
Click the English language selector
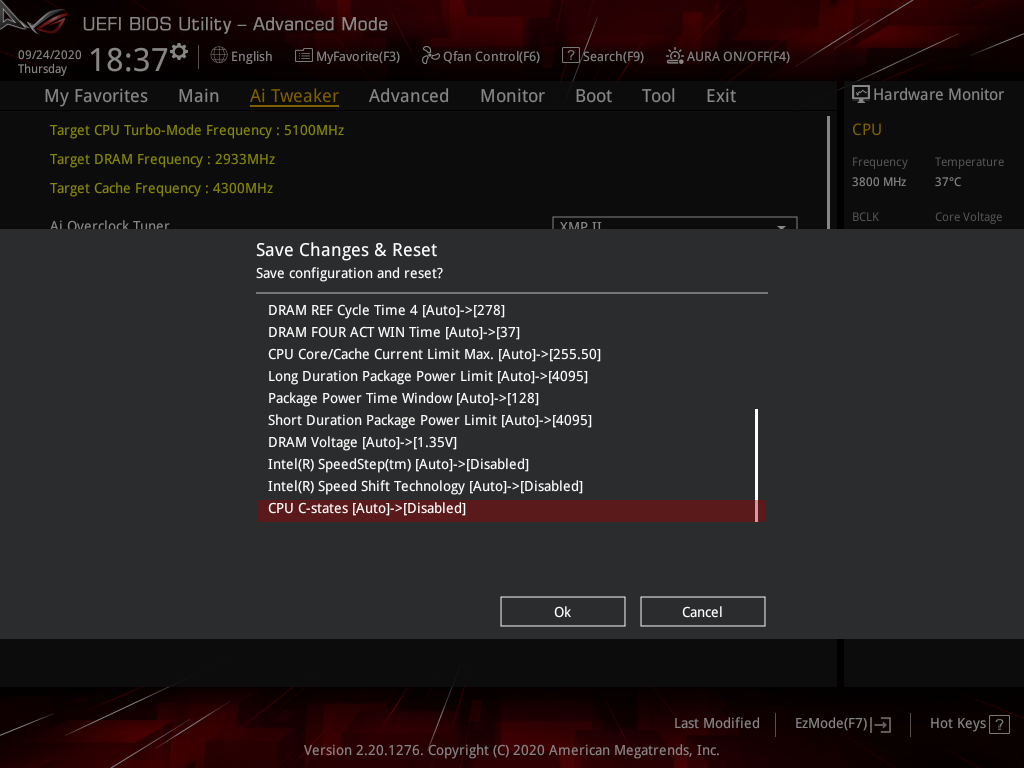pos(251,57)
